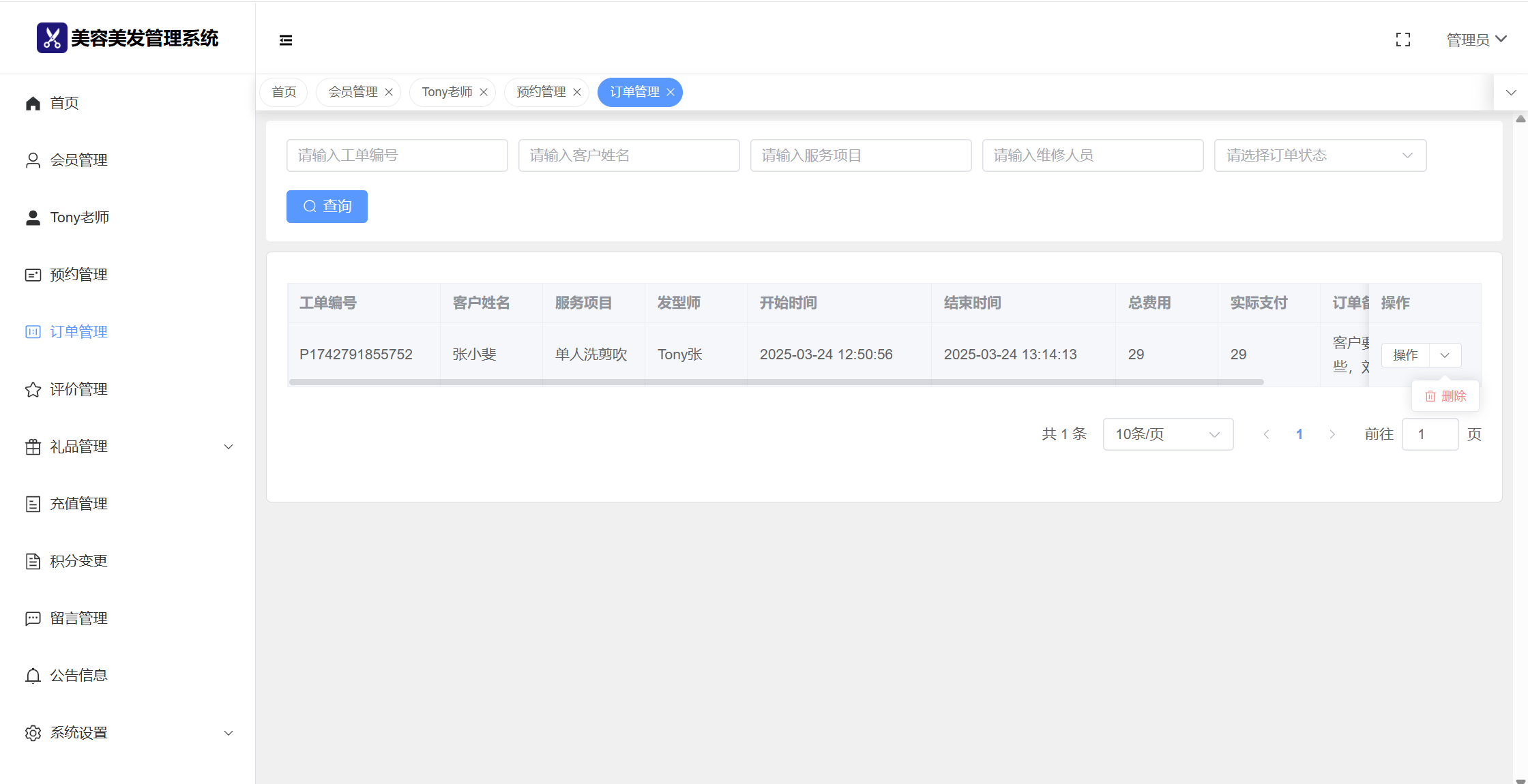Click the table's horizontal scrollbar

point(776,382)
